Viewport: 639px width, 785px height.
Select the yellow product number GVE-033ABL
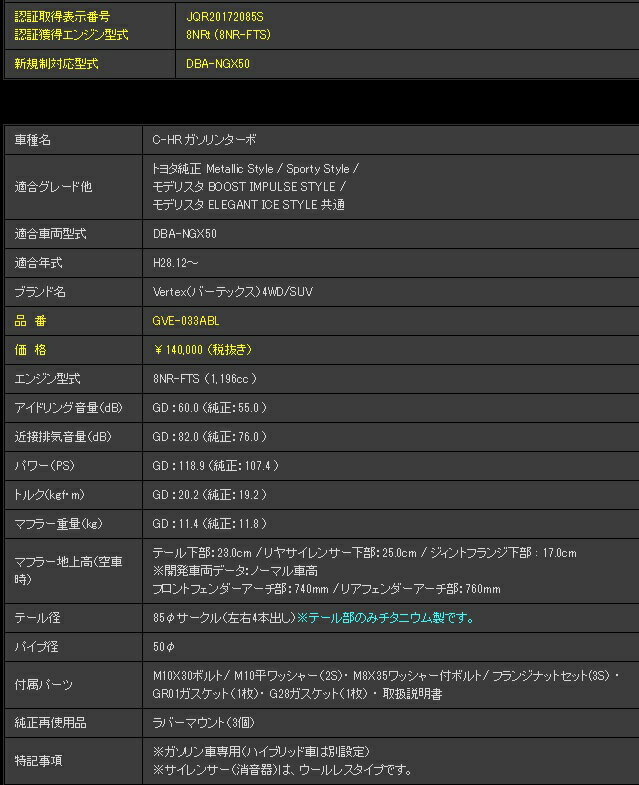pyautogui.click(x=185, y=321)
